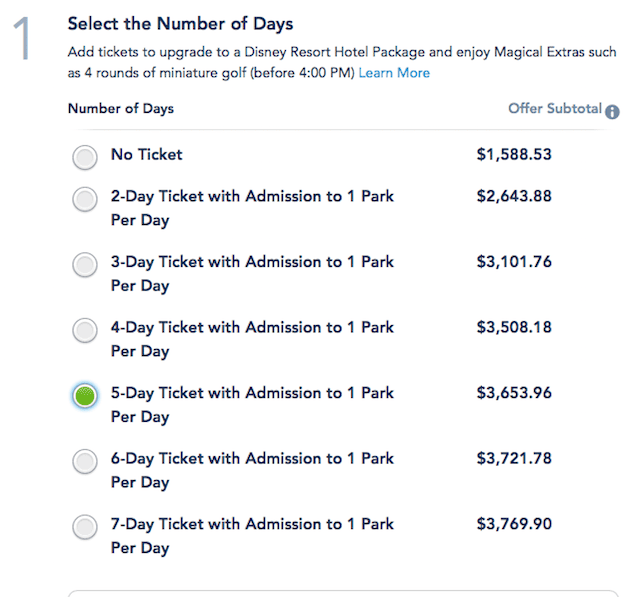
Task: Select the No Ticket radio button
Action: (85, 157)
